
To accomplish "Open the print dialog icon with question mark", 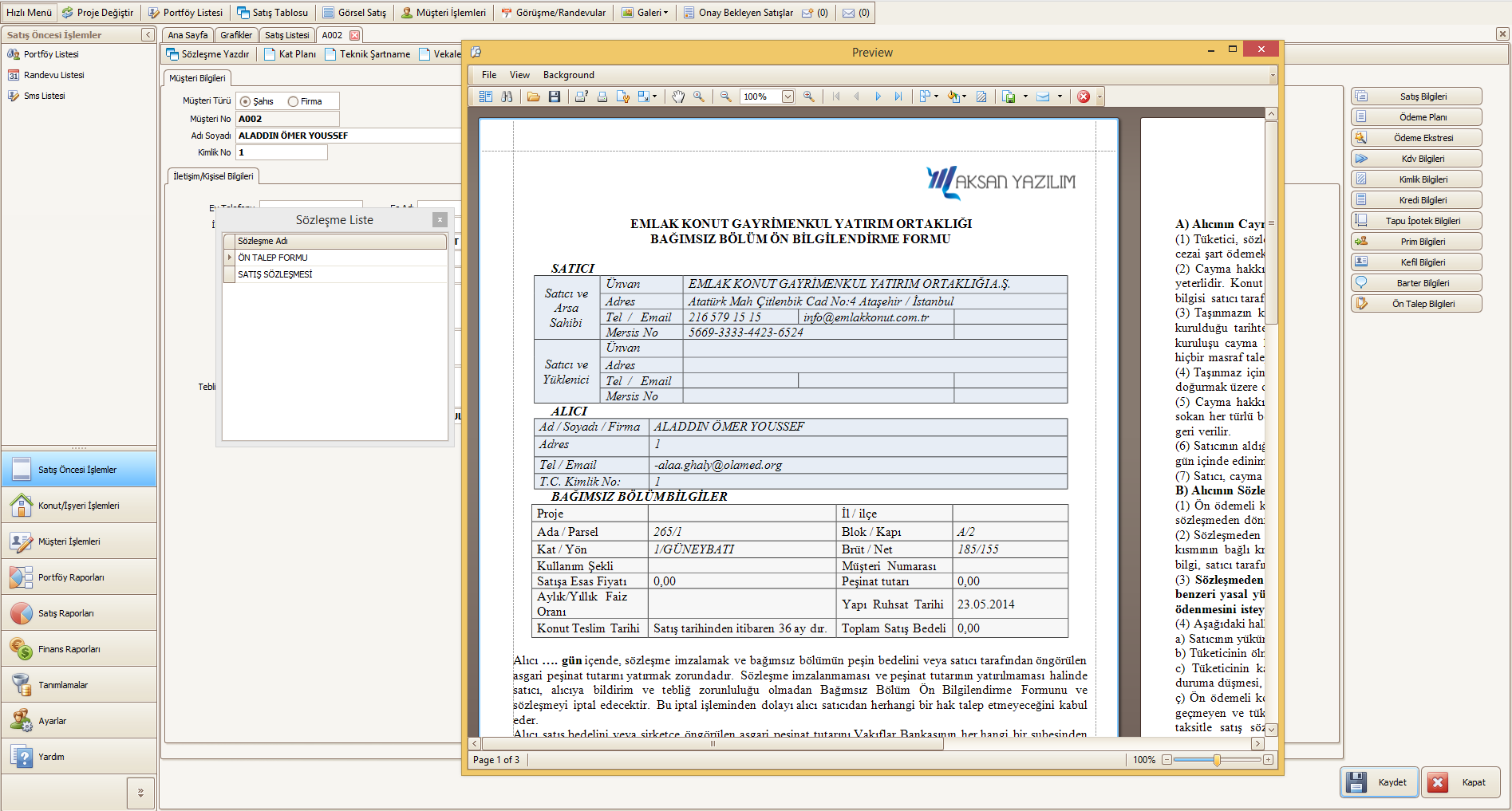I will pyautogui.click(x=581, y=96).
